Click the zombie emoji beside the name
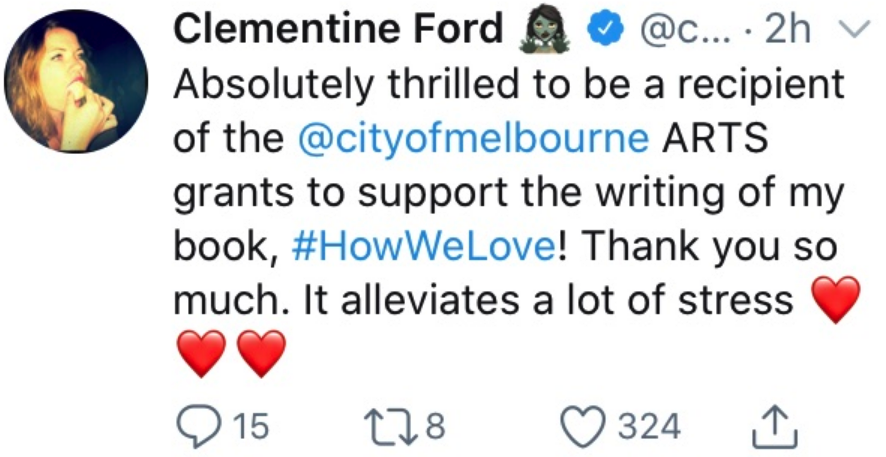This screenshot has height=457, width=886. pyautogui.click(x=543, y=31)
